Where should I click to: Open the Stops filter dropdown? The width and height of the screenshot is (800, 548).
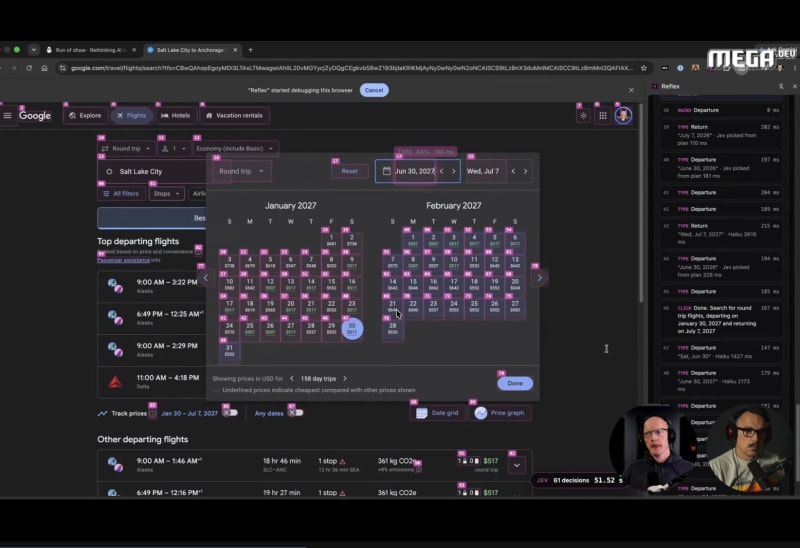pos(166,193)
